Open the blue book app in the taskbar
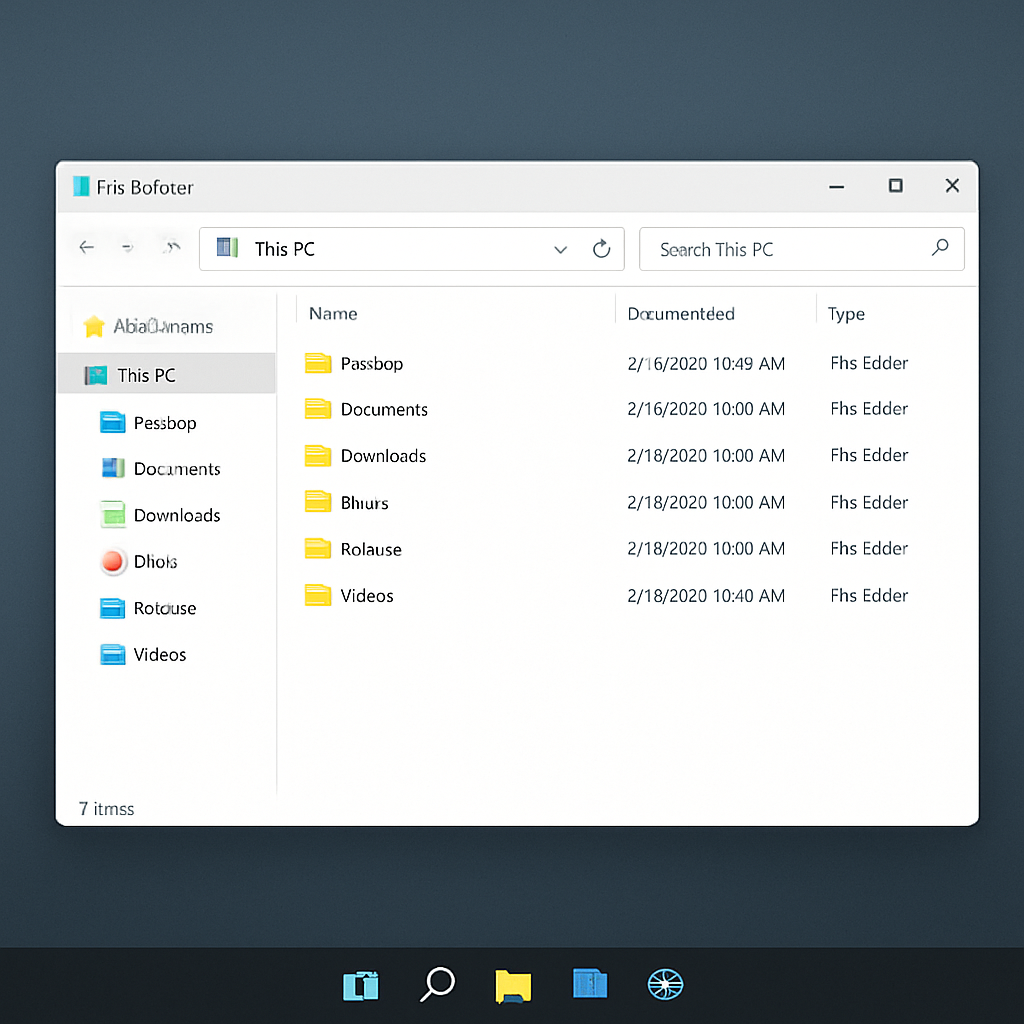This screenshot has width=1024, height=1024. pyautogui.click(x=590, y=983)
